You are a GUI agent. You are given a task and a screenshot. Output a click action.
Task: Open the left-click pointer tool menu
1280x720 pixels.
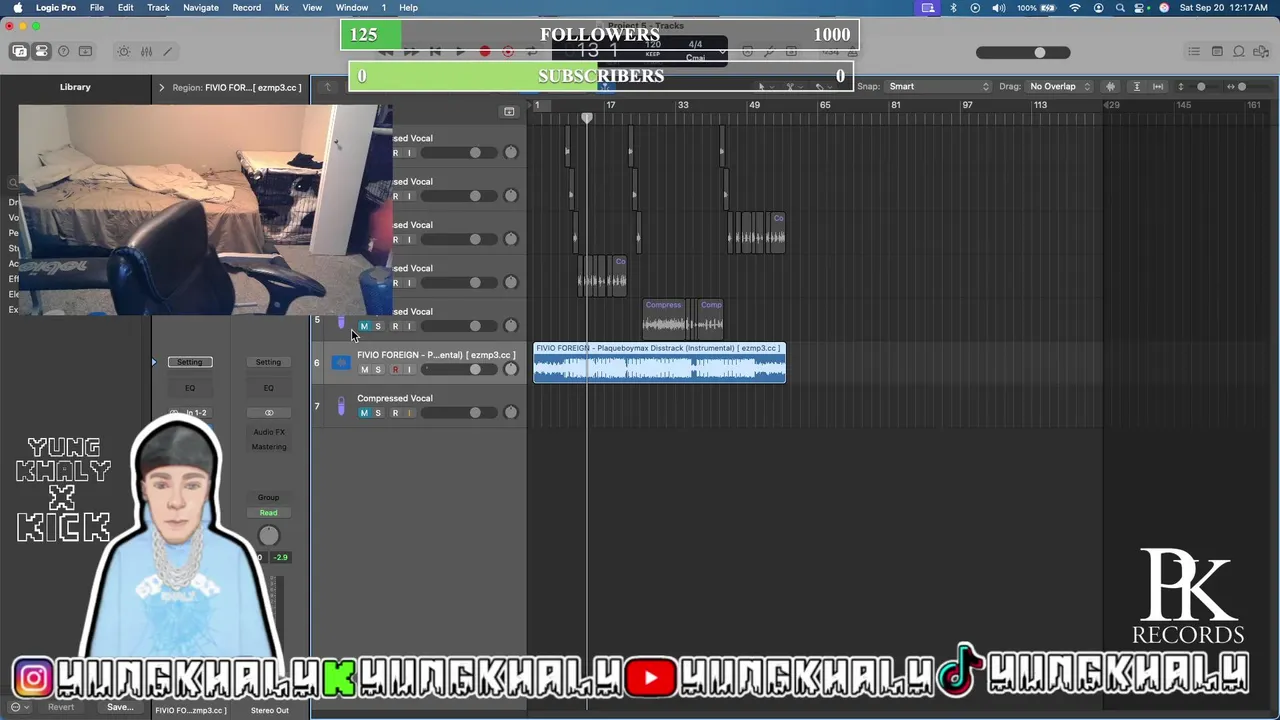764,86
